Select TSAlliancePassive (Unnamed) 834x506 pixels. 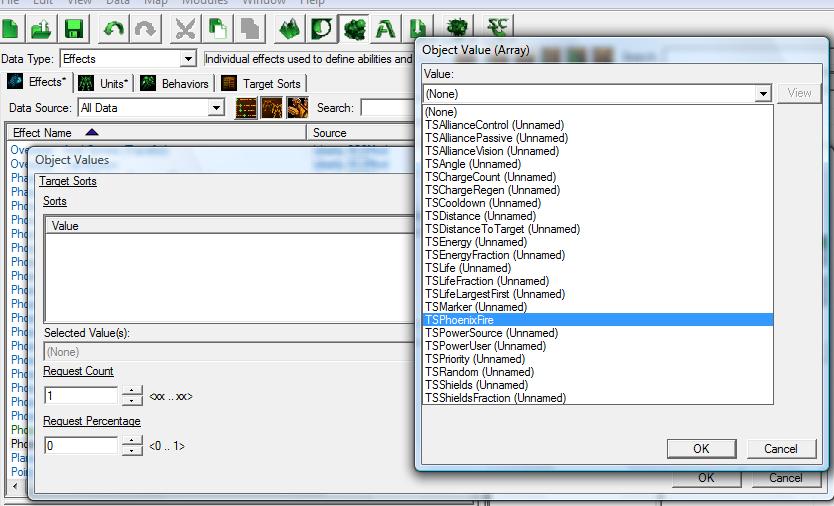[x=598, y=138]
